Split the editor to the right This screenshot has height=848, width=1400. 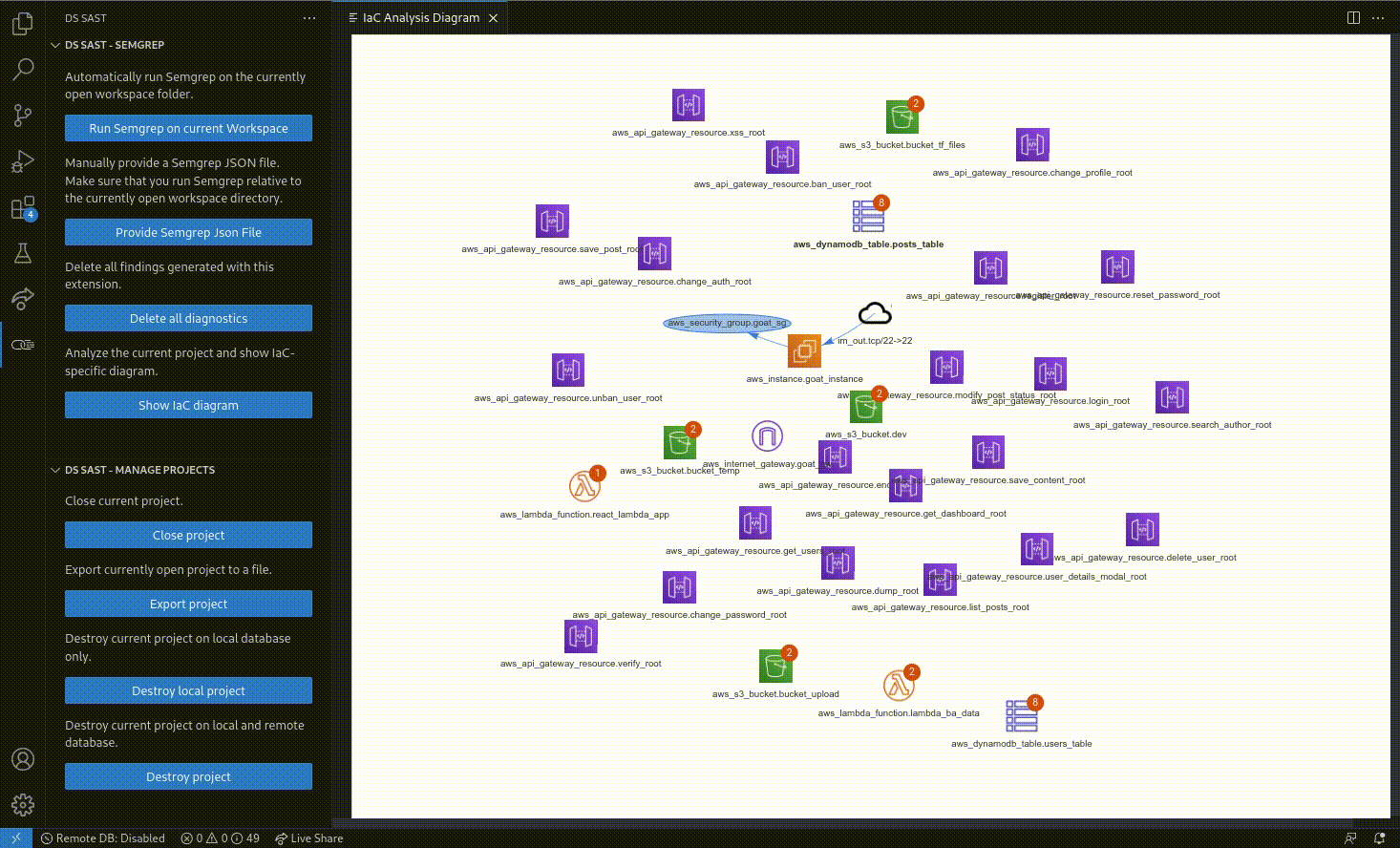click(1353, 18)
